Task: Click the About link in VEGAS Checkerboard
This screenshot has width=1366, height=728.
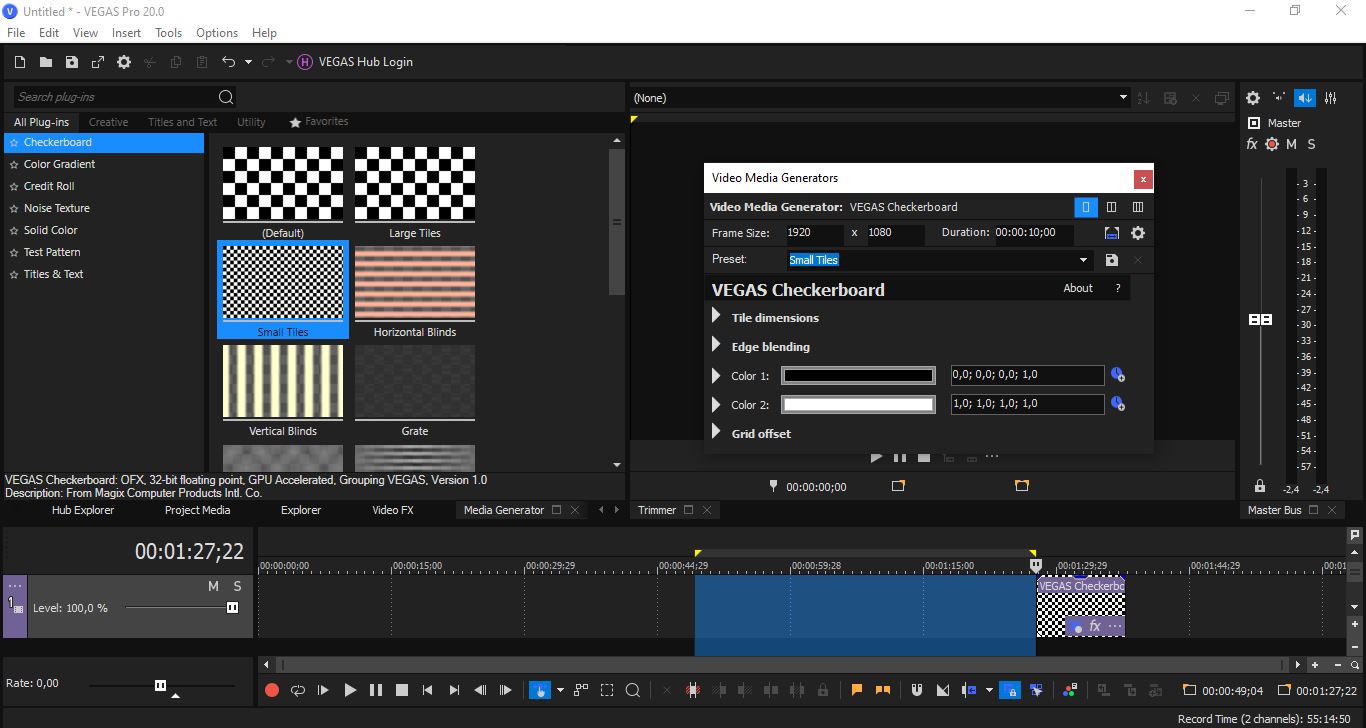Action: coord(1078,288)
